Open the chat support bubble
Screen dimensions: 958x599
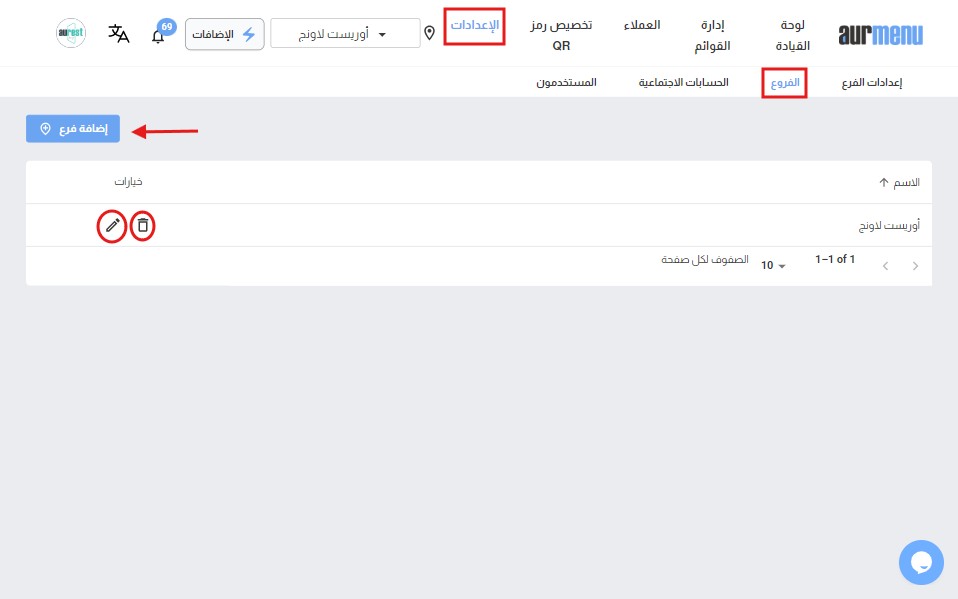point(921,562)
